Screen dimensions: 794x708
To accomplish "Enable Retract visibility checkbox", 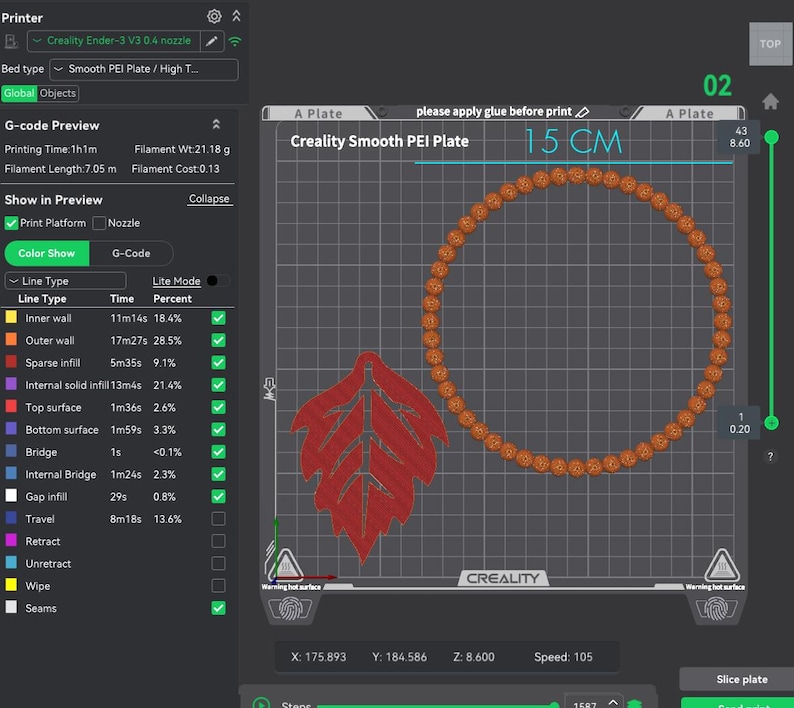I will 218,541.
